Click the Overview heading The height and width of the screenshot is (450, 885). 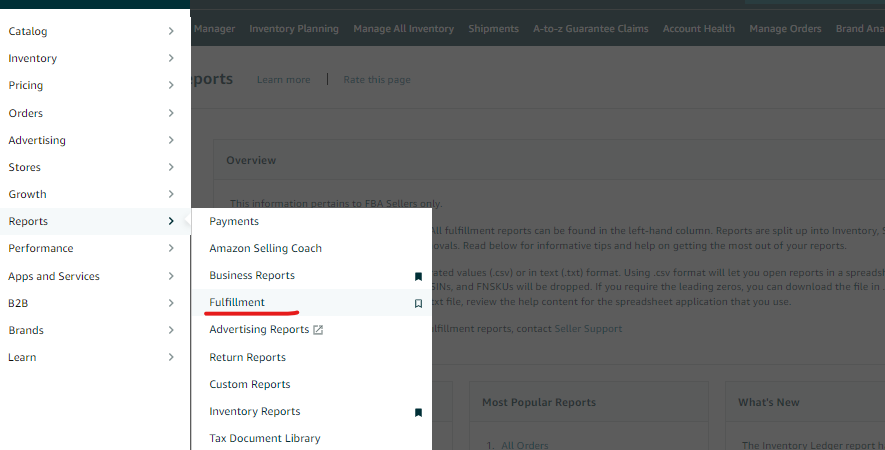[251, 160]
